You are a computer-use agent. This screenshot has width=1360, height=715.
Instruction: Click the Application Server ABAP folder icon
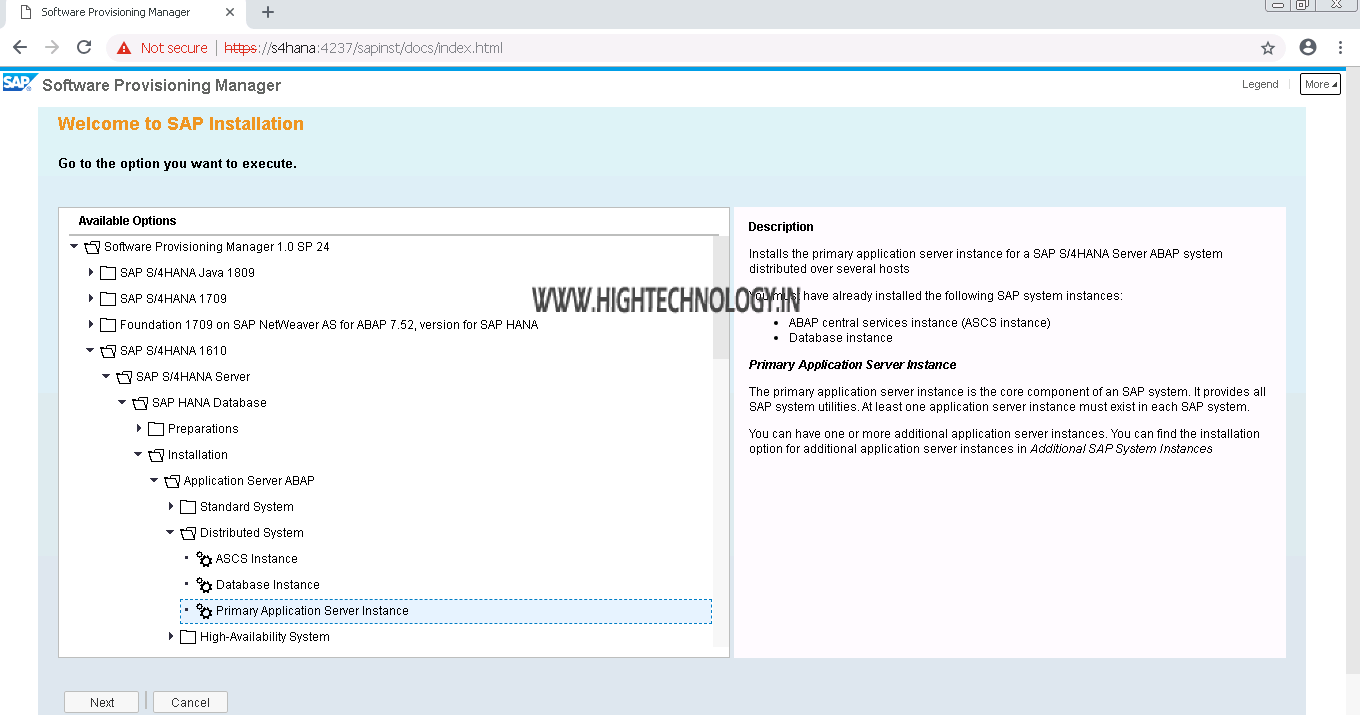pyautogui.click(x=172, y=481)
